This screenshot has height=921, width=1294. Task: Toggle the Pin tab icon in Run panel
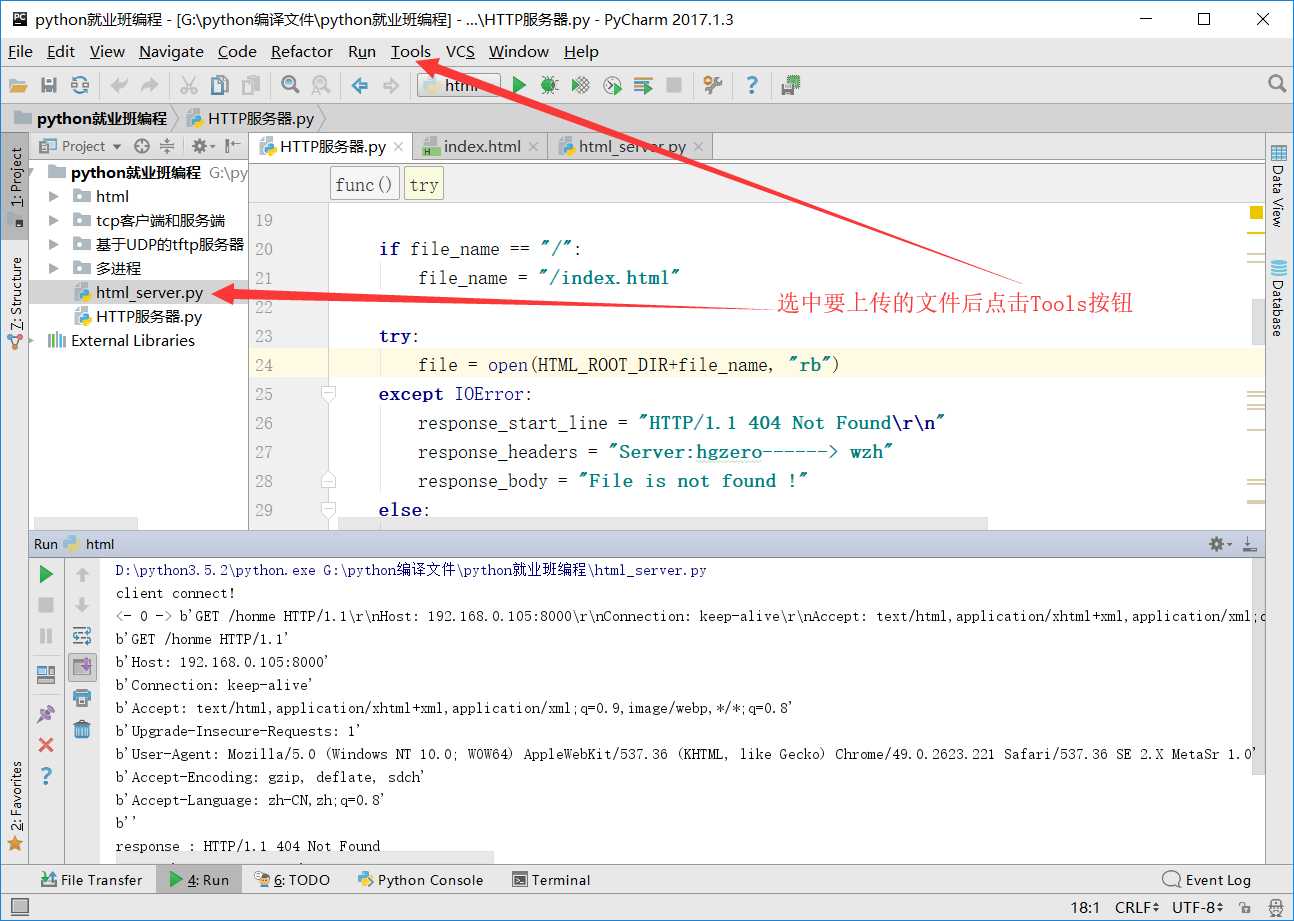click(x=46, y=714)
